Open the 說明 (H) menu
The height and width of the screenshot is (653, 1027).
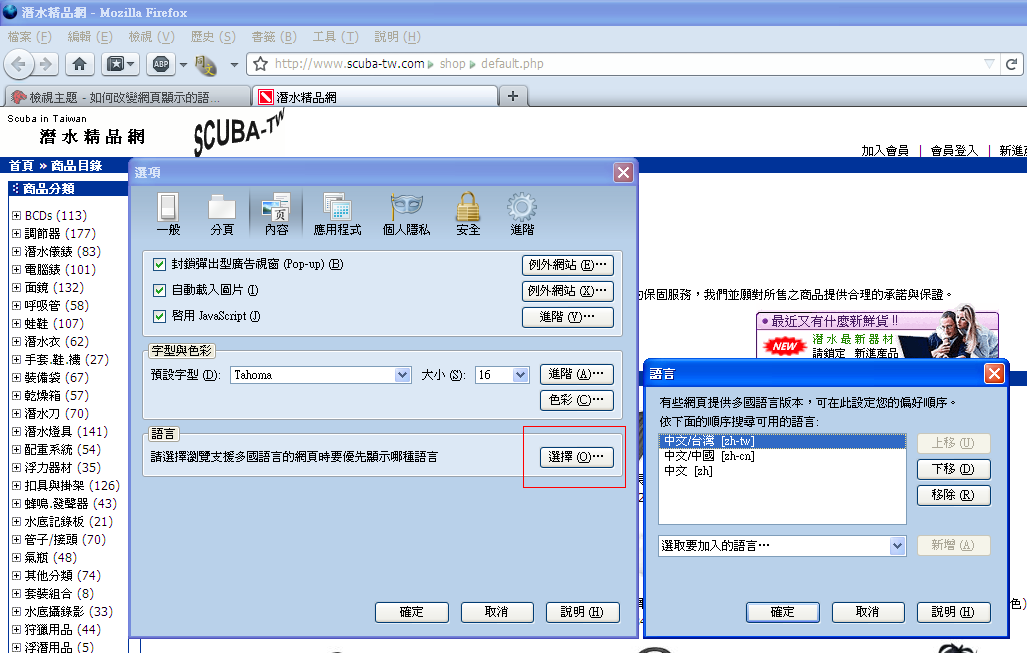coord(397,37)
